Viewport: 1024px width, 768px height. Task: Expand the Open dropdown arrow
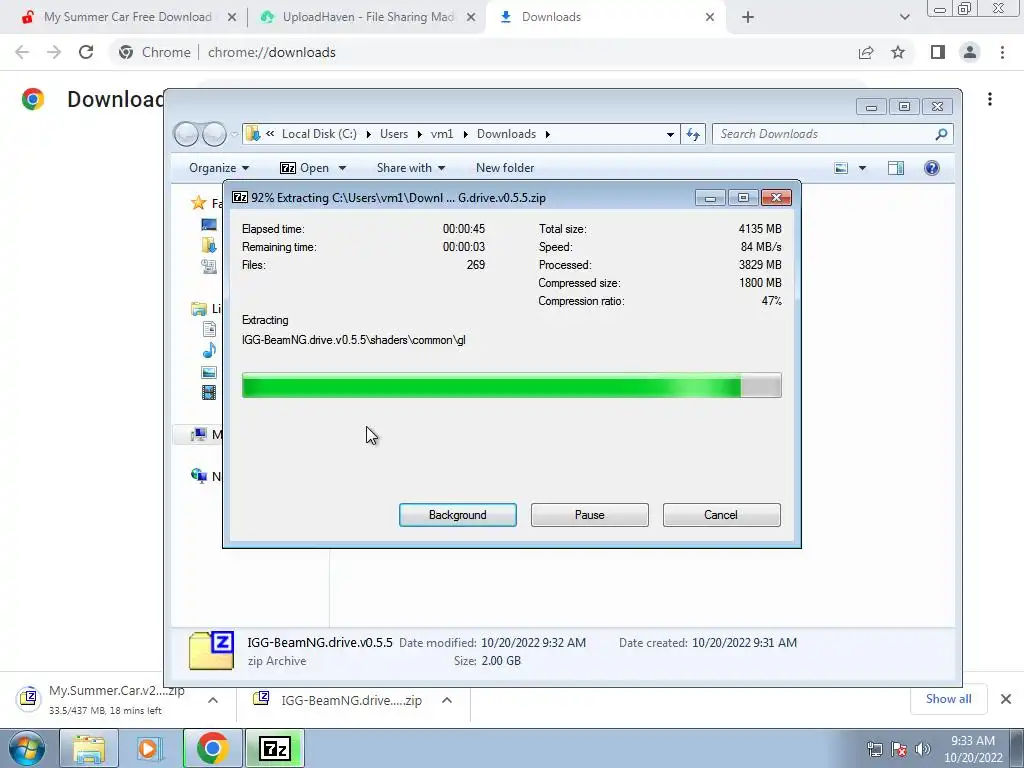pos(342,168)
